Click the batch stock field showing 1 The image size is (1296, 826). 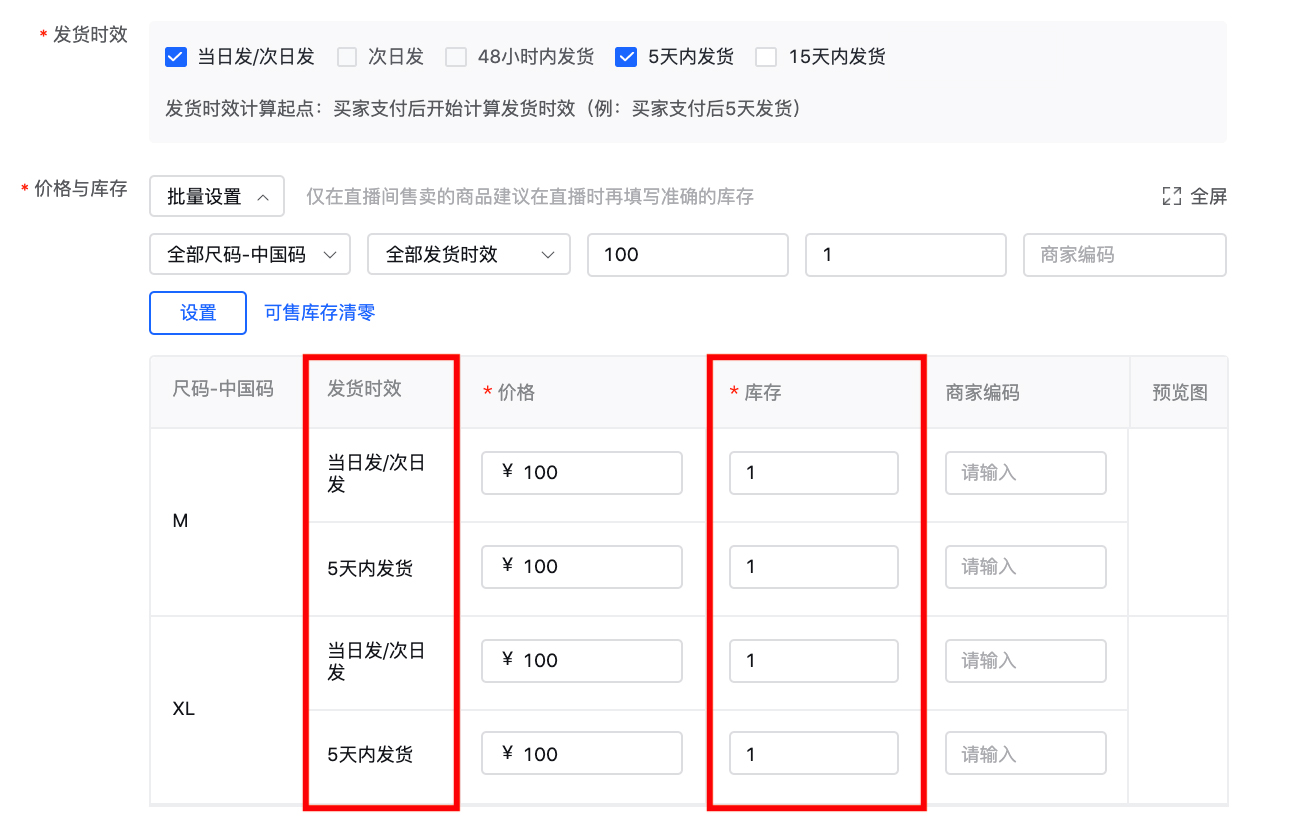905,255
